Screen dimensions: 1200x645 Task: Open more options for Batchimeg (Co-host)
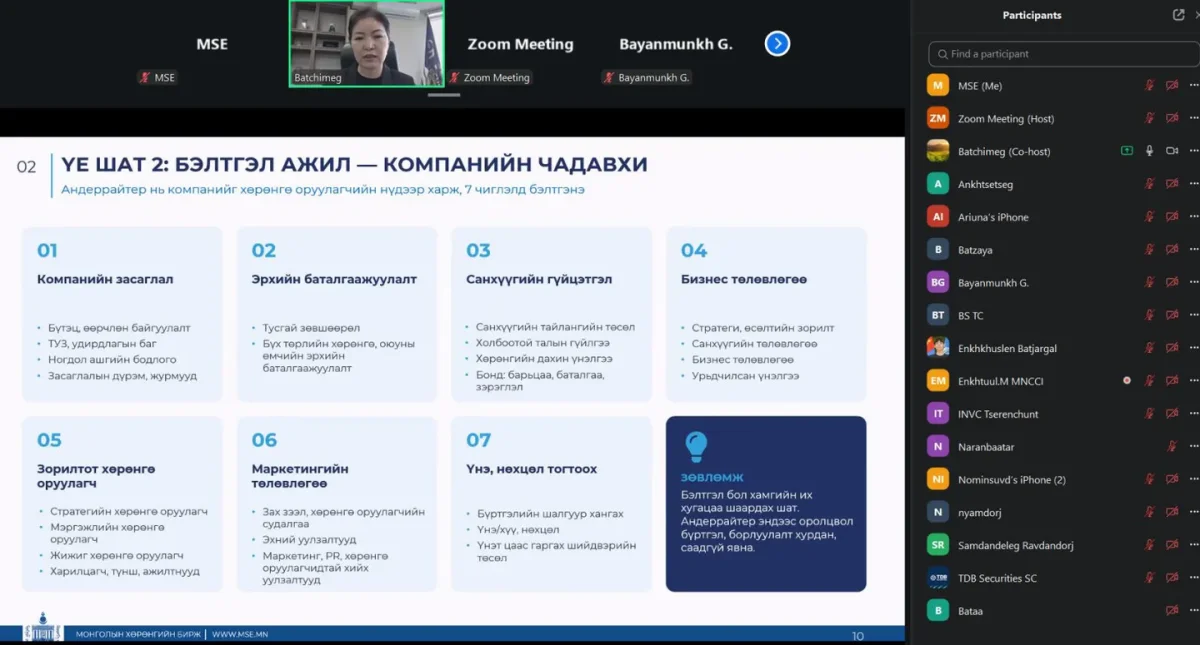[x=1193, y=151]
